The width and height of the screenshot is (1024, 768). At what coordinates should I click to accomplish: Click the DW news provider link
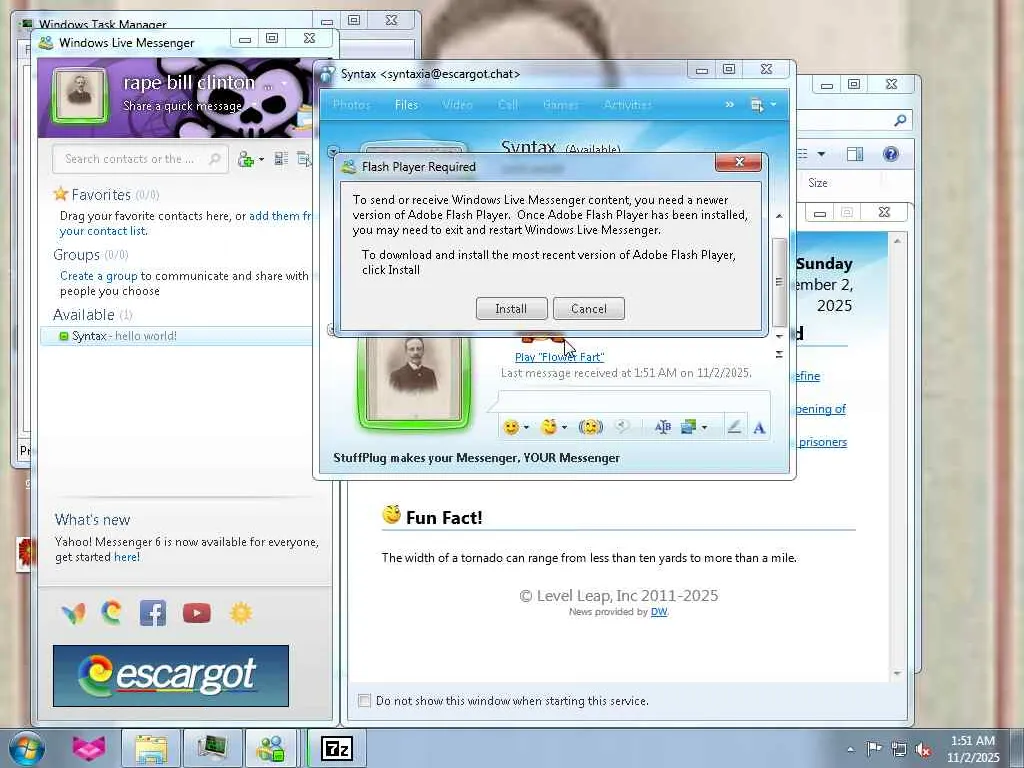659,612
